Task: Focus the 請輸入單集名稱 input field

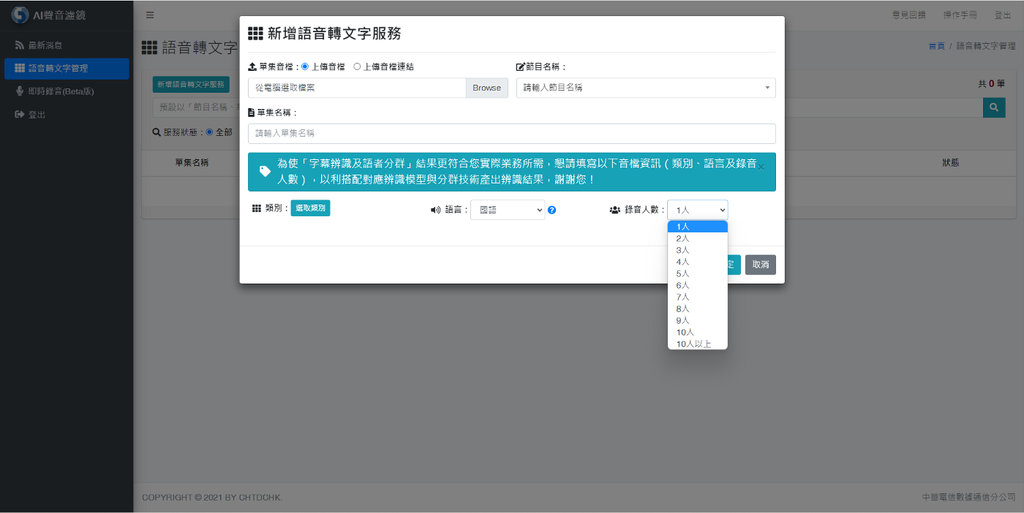Action: (x=512, y=133)
